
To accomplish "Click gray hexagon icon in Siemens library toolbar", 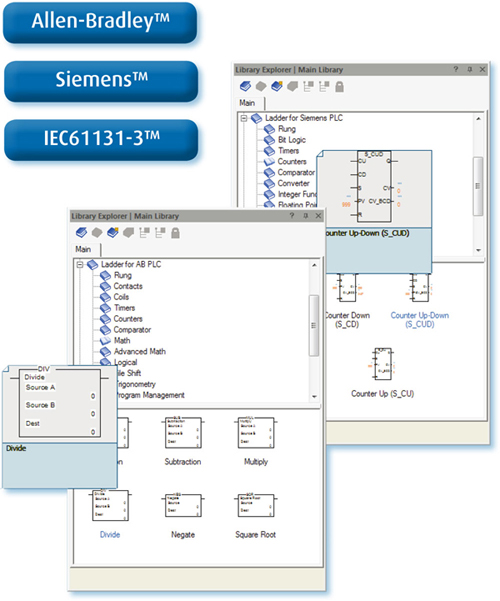I will click(261, 86).
